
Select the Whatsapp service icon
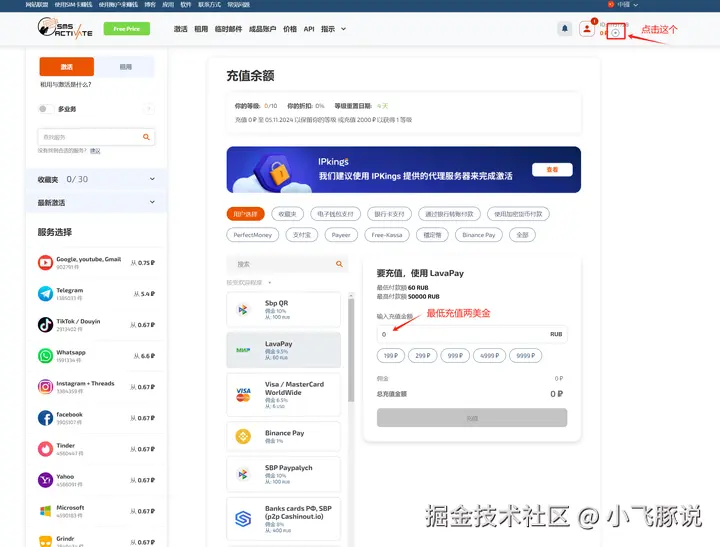pos(45,356)
